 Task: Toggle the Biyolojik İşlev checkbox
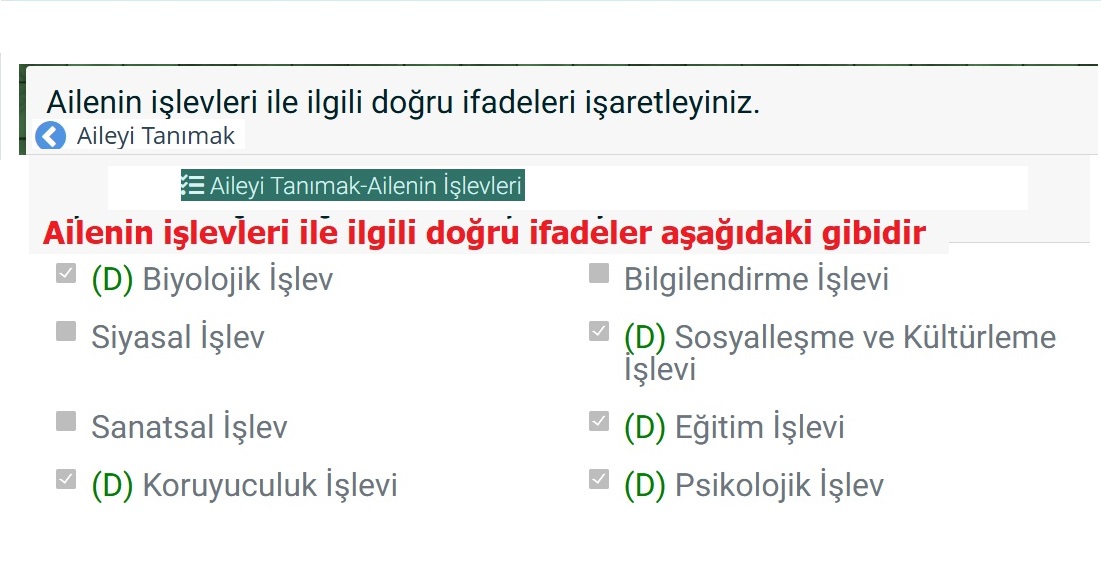pyautogui.click(x=66, y=273)
